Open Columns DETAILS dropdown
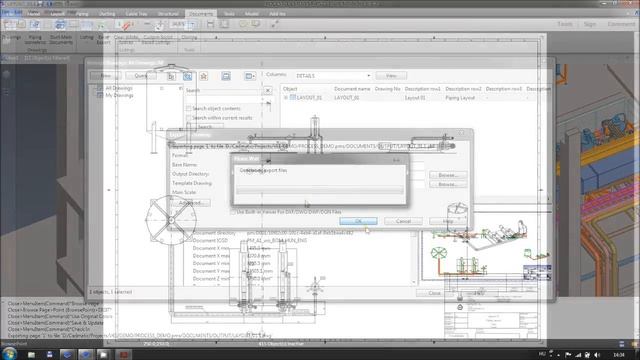This screenshot has width=640, height=360. click(x=333, y=76)
